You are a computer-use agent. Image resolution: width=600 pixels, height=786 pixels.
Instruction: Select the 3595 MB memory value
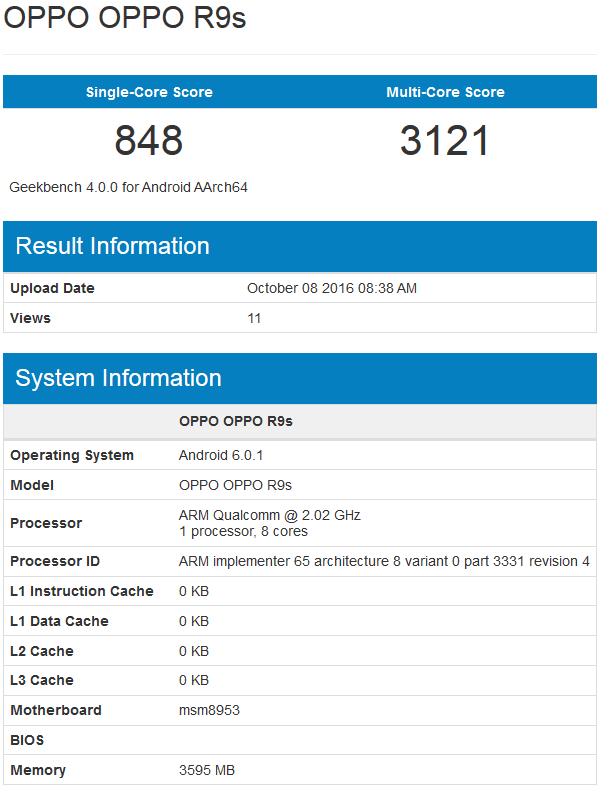click(207, 770)
